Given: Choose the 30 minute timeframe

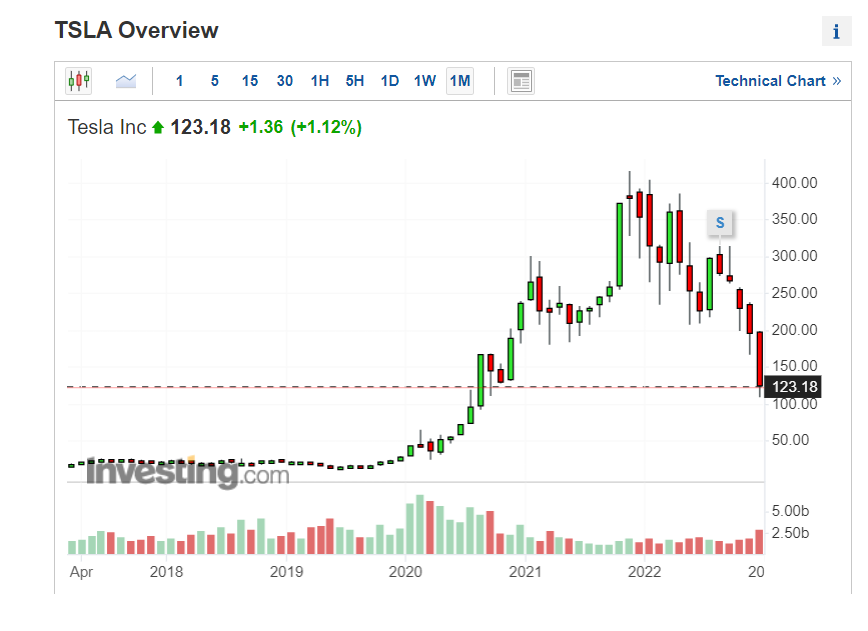Looking at the screenshot, I should click(285, 81).
